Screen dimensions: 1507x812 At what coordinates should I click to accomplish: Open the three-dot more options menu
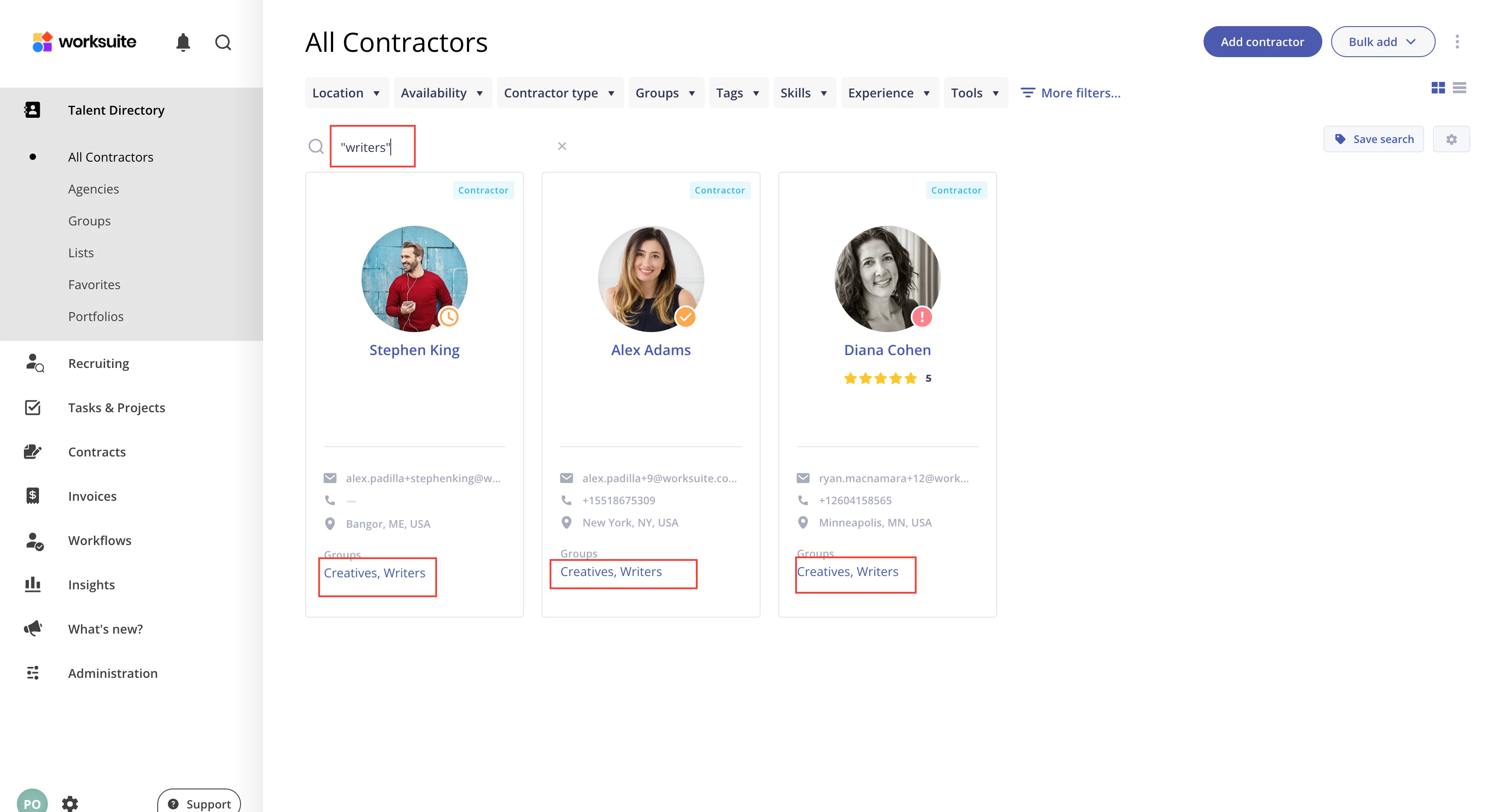[x=1457, y=42]
